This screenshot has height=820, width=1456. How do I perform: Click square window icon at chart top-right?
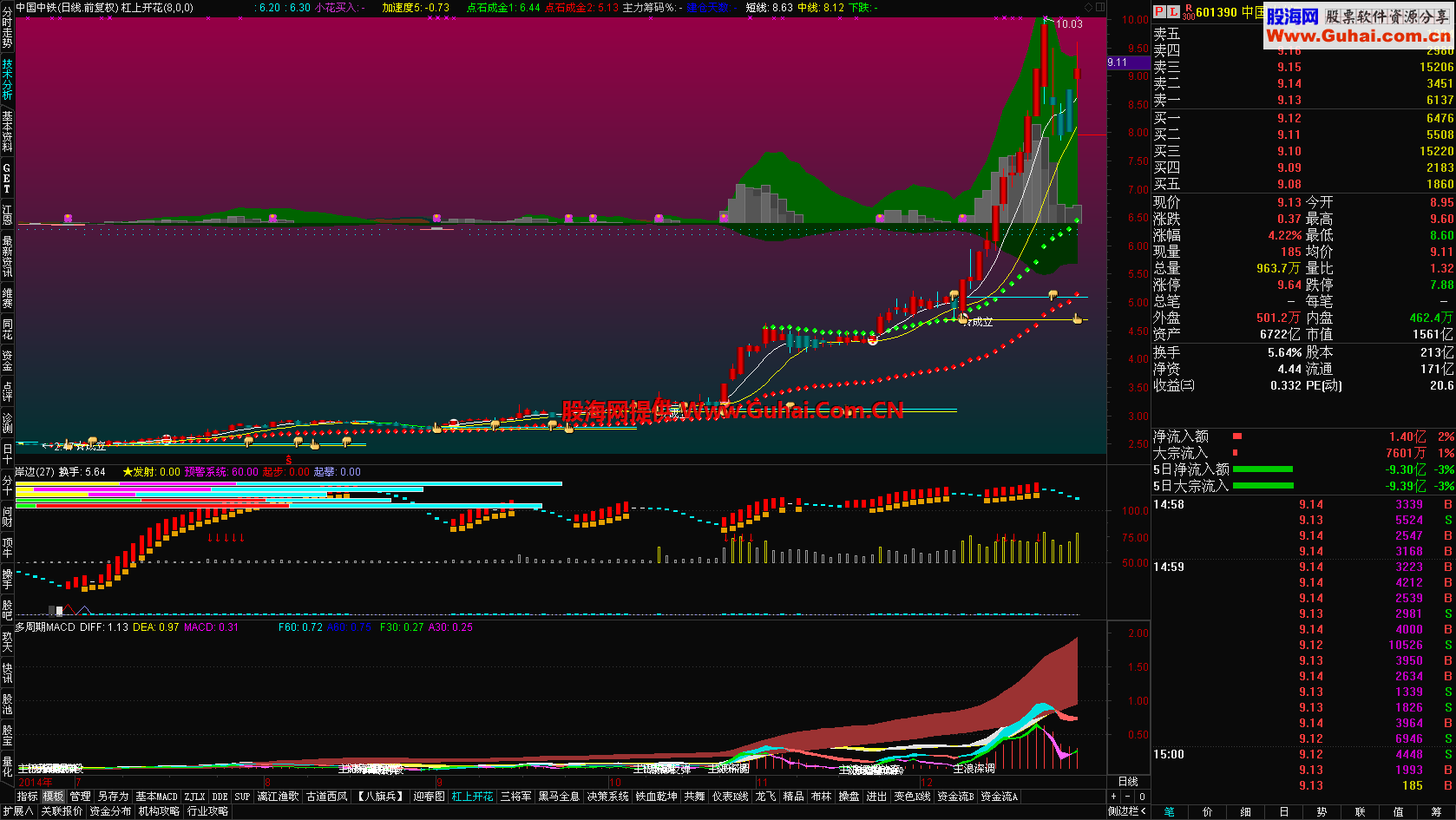[1100, 7]
